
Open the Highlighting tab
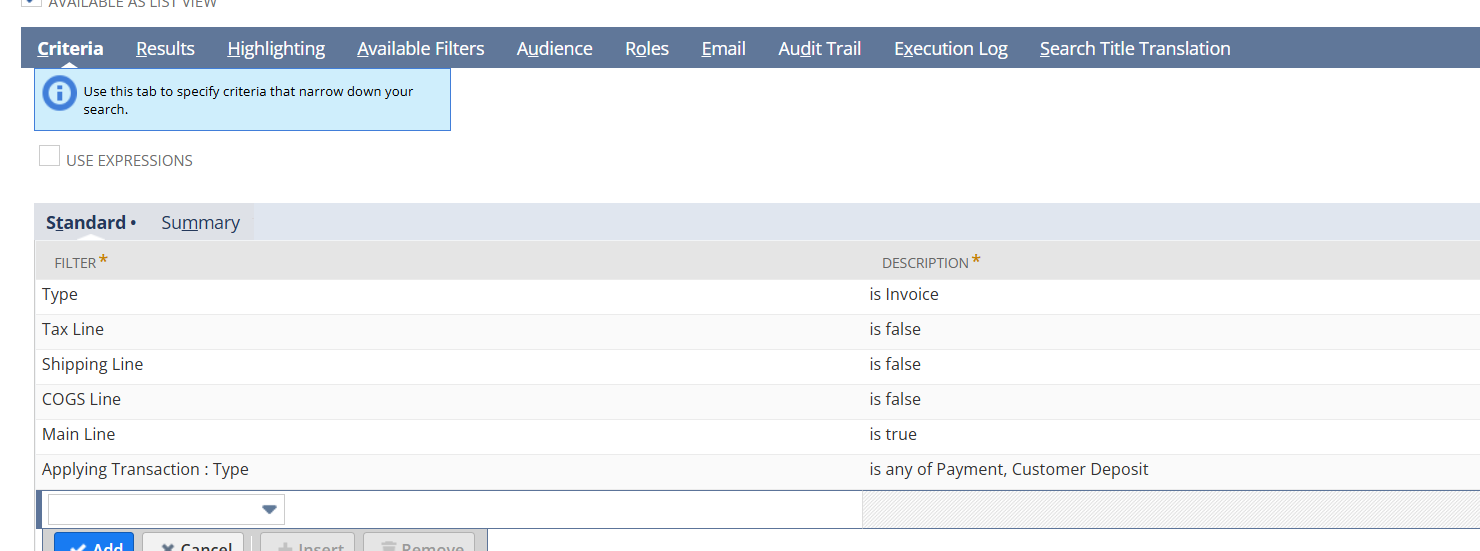click(276, 48)
